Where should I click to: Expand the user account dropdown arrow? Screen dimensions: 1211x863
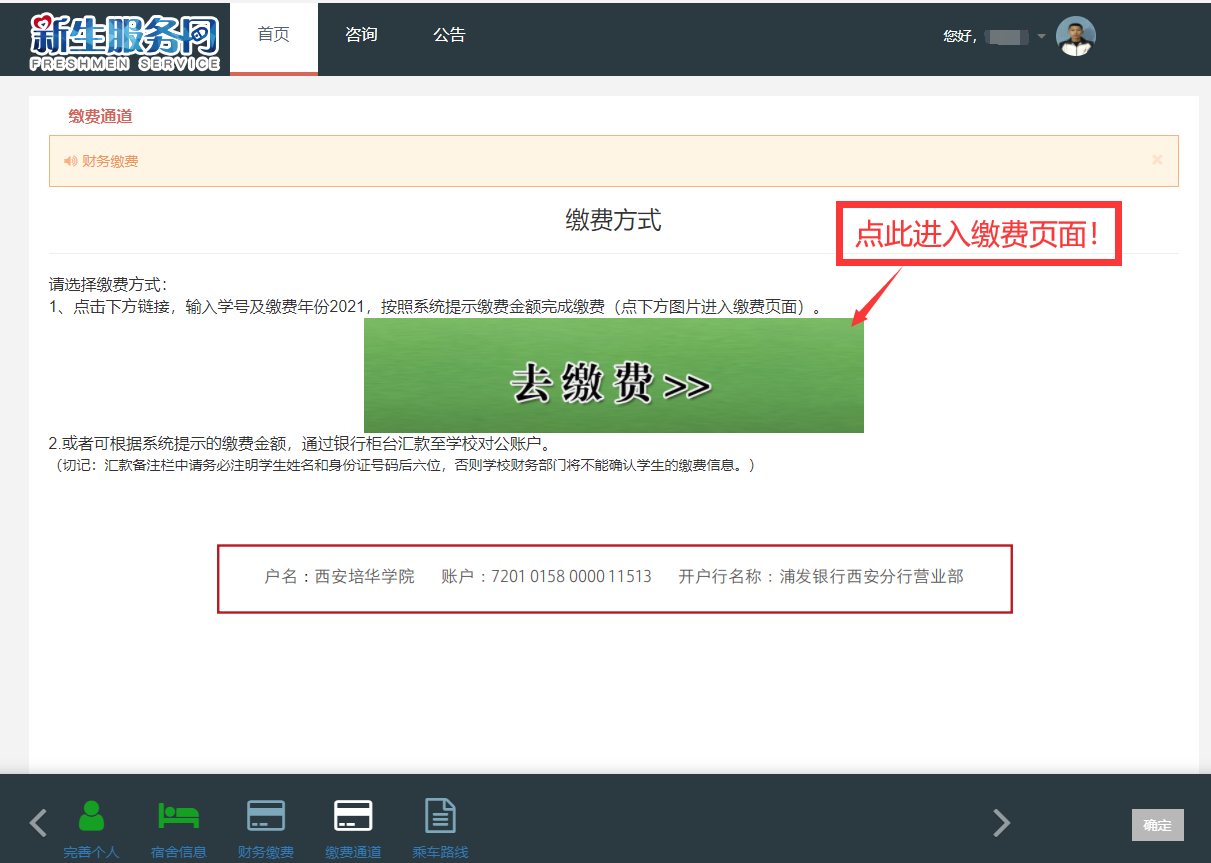click(1041, 37)
